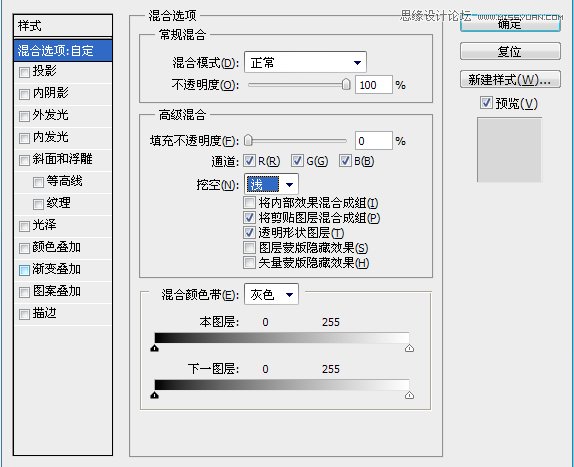Image resolution: width=574 pixels, height=467 pixels.
Task: Click the 填充不透明度 fill opacity slider handle
Action: [x=248, y=140]
